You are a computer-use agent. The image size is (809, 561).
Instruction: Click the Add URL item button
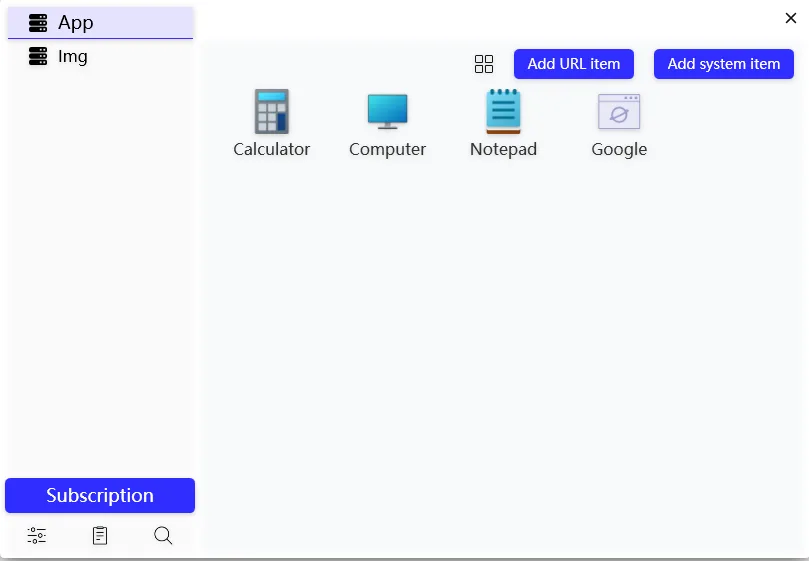[574, 64]
